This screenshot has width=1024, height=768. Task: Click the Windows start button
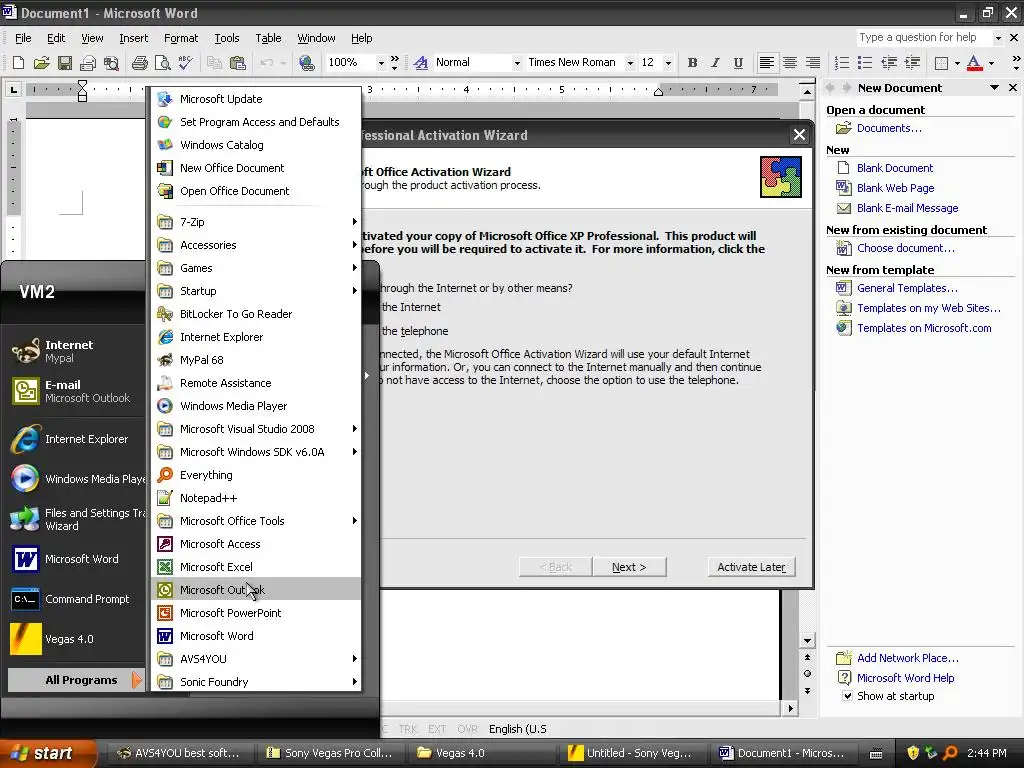click(x=47, y=753)
